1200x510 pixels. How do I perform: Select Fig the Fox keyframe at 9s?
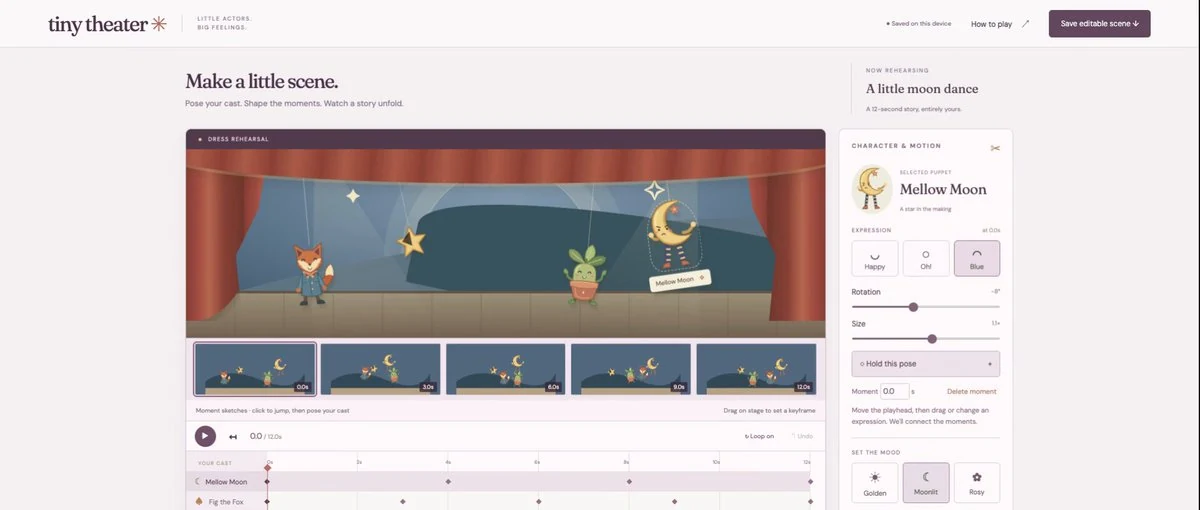coord(674,501)
